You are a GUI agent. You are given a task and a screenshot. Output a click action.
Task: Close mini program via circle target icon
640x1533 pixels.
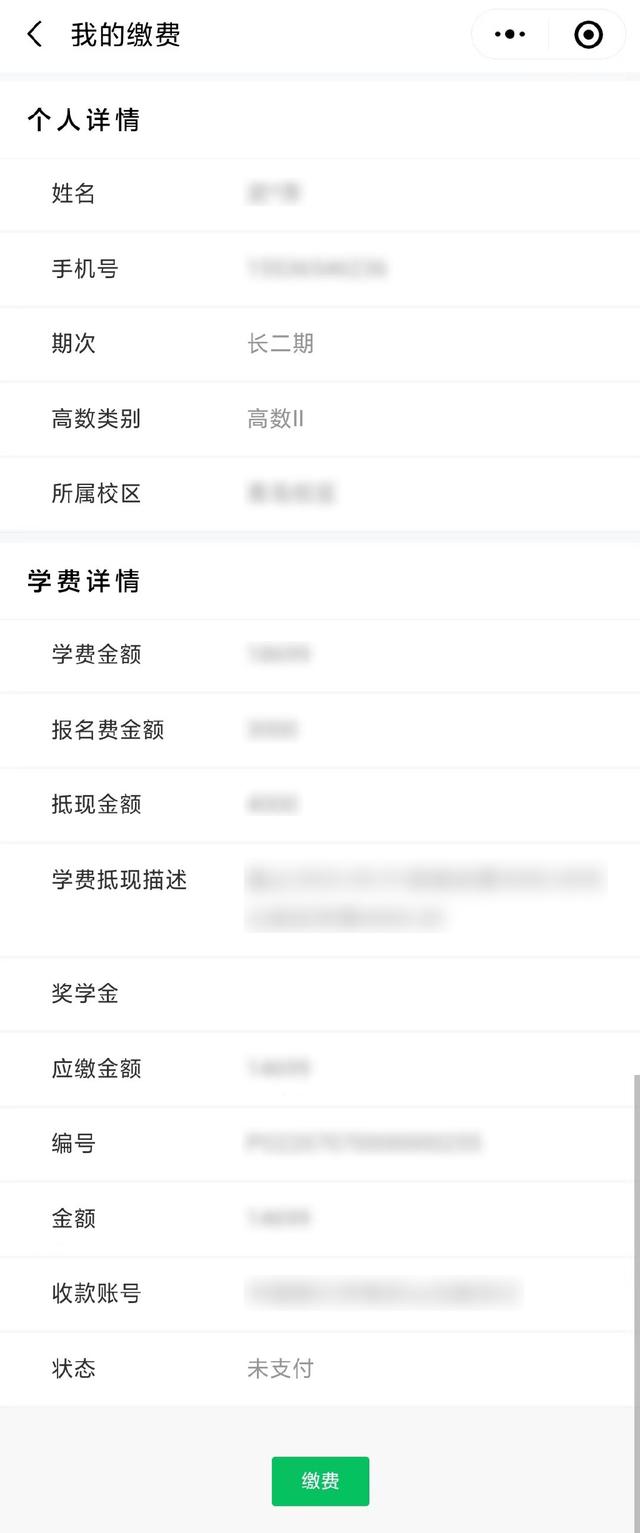[x=589, y=34]
